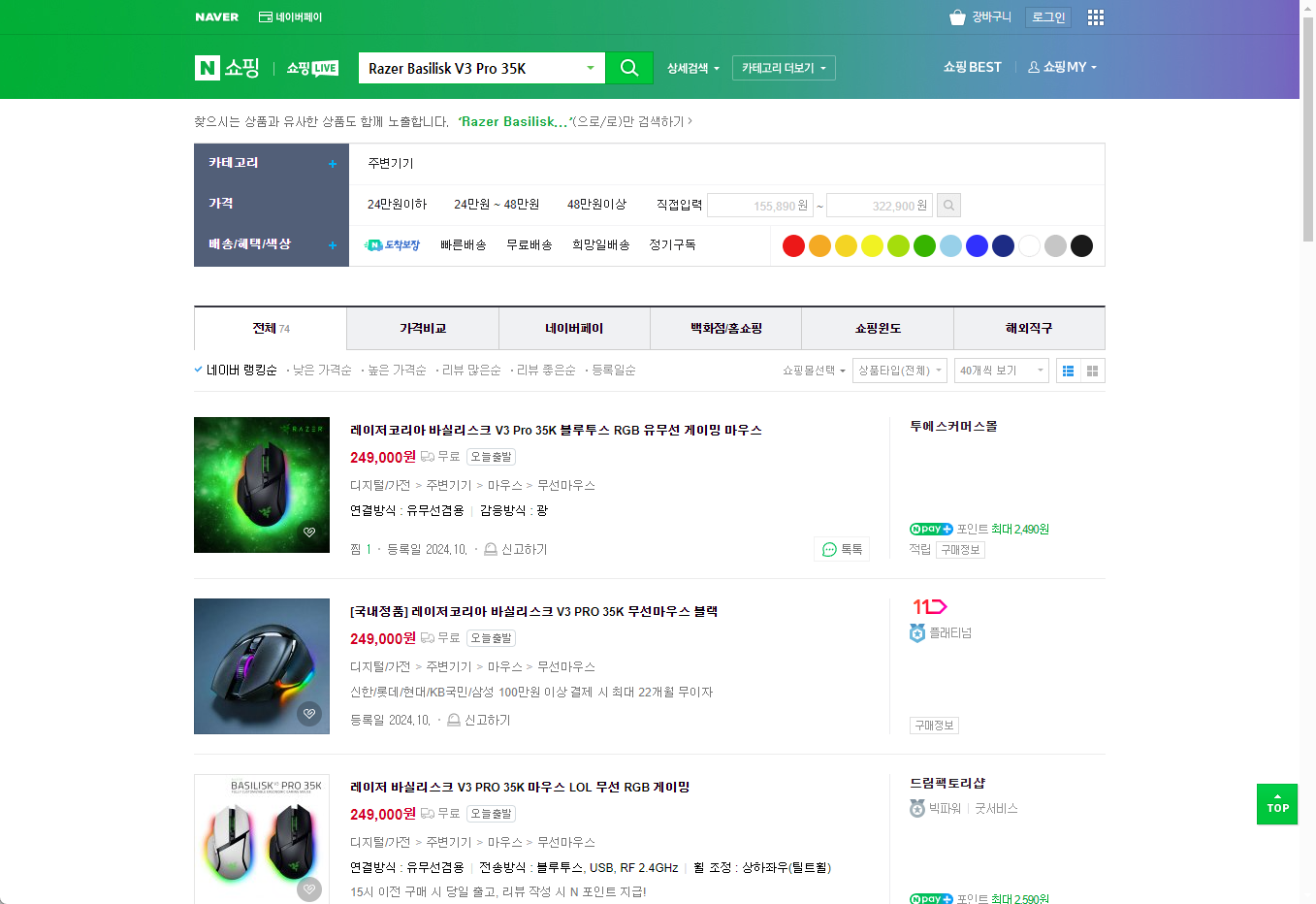1316x904 pixels.
Task: Filter price by 24만원이하
Action: click(x=397, y=205)
